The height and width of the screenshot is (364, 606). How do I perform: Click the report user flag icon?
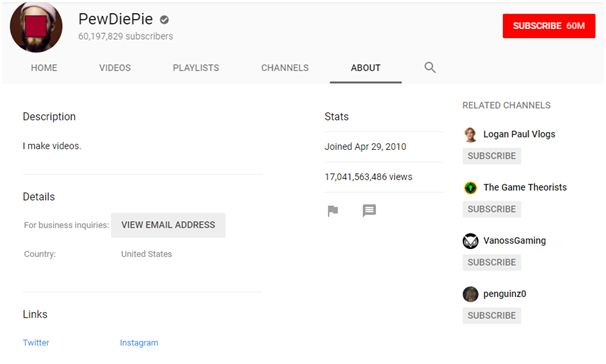[x=333, y=211]
